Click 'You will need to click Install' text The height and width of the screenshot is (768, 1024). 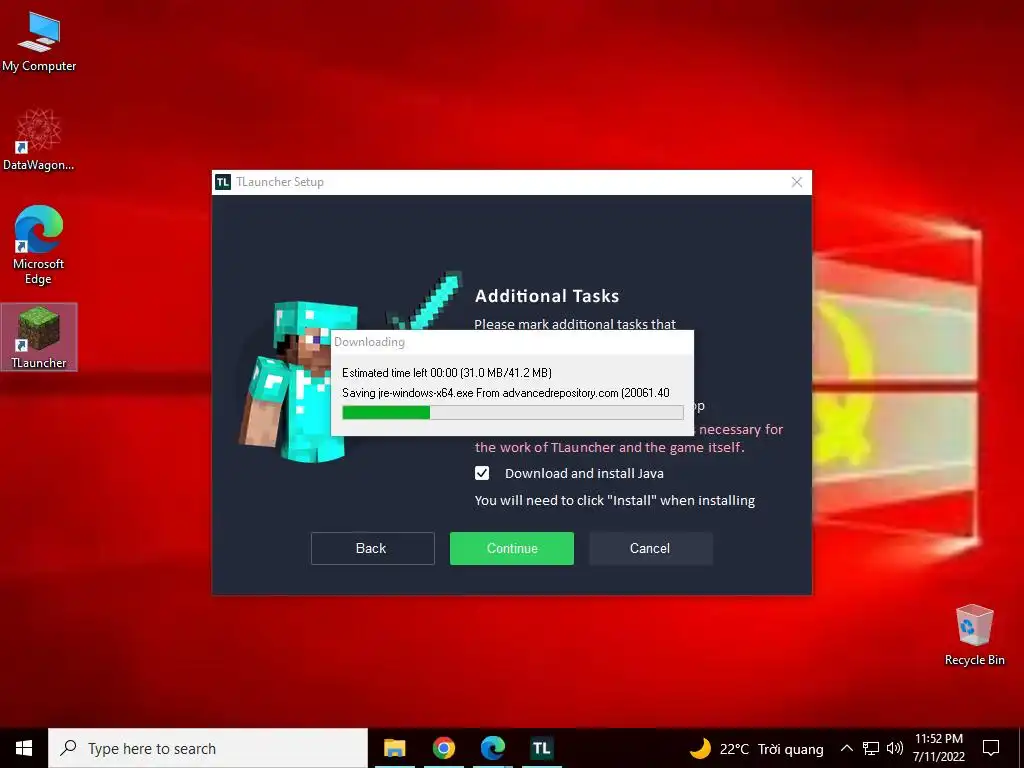coord(615,500)
